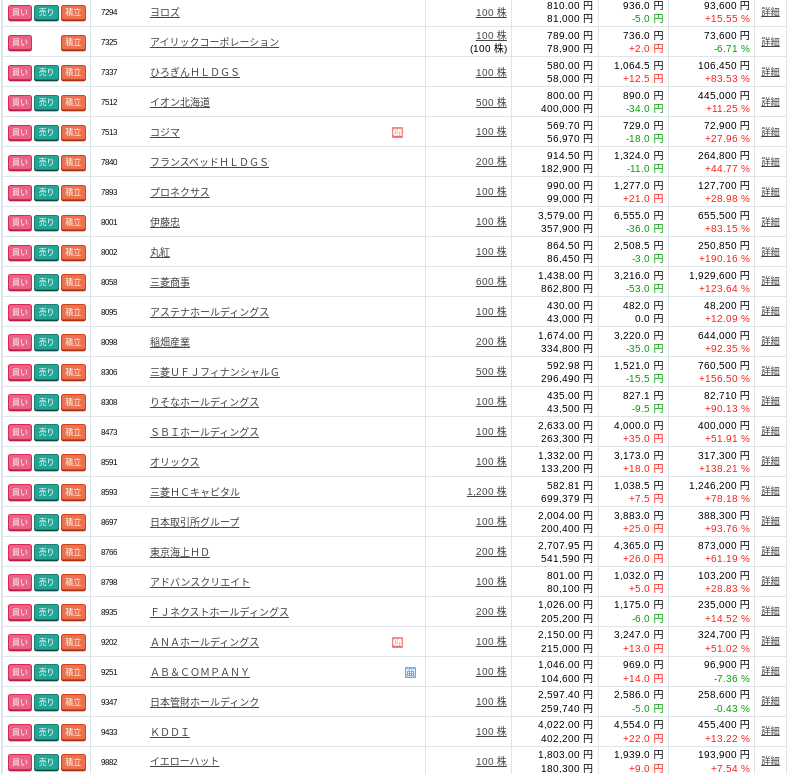Select the 1,929,600 円 valuation for 三菱商事
787x774 pixels.
(719, 276)
